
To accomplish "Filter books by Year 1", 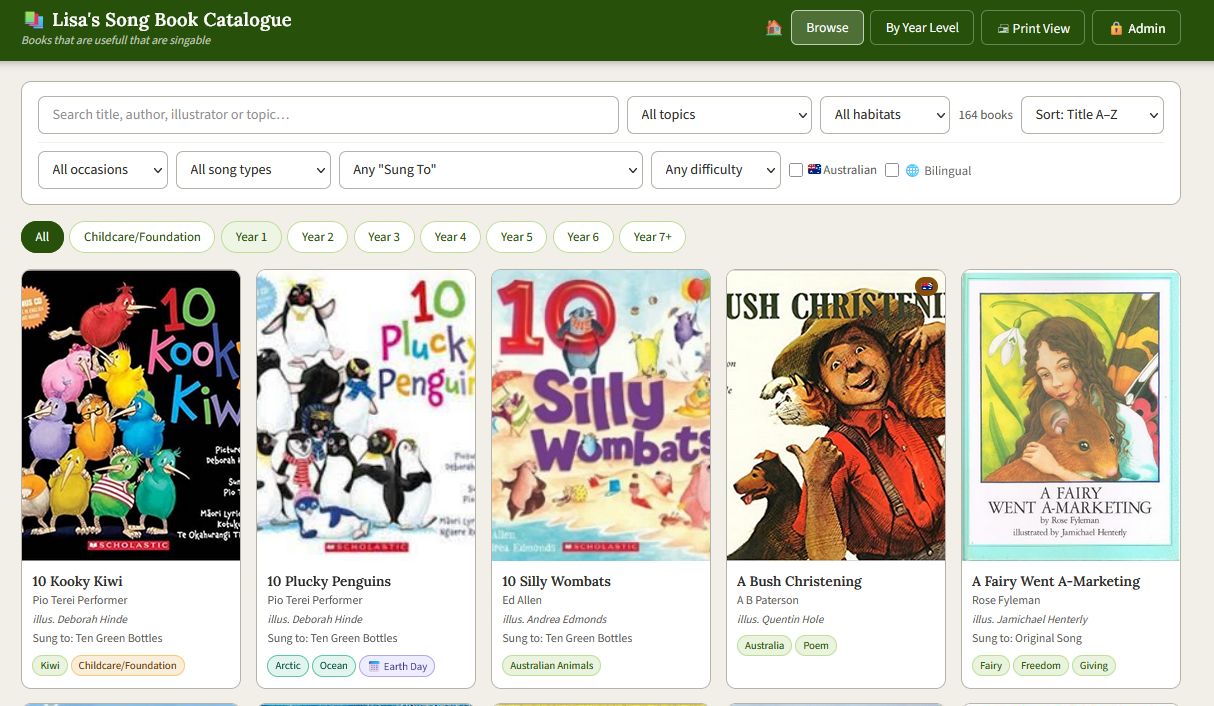I will (251, 237).
